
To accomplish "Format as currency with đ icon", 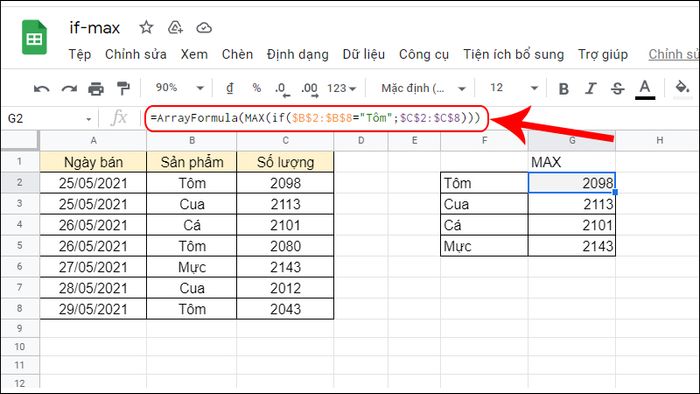I will point(229,88).
